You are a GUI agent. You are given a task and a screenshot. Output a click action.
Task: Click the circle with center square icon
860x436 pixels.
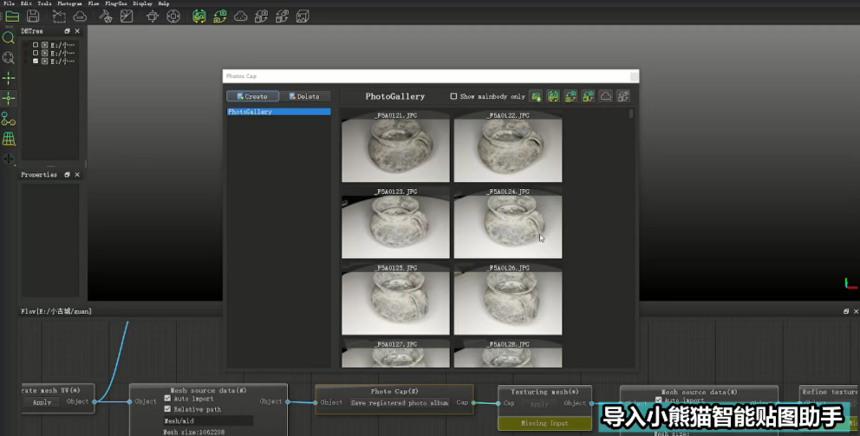point(173,16)
